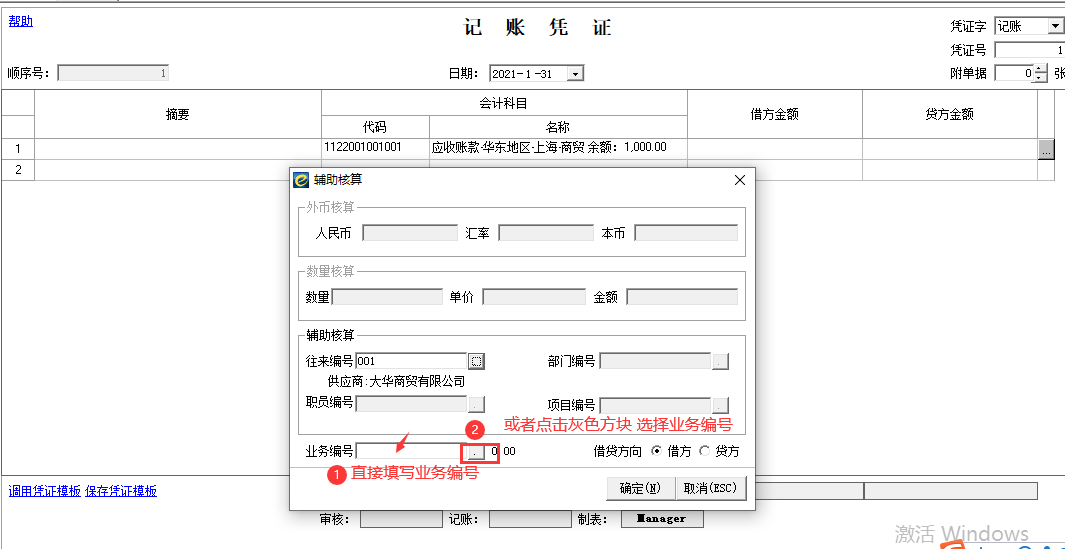Increase the 附单据 count with up stepper
The image size is (1065, 549).
pos(1041,69)
